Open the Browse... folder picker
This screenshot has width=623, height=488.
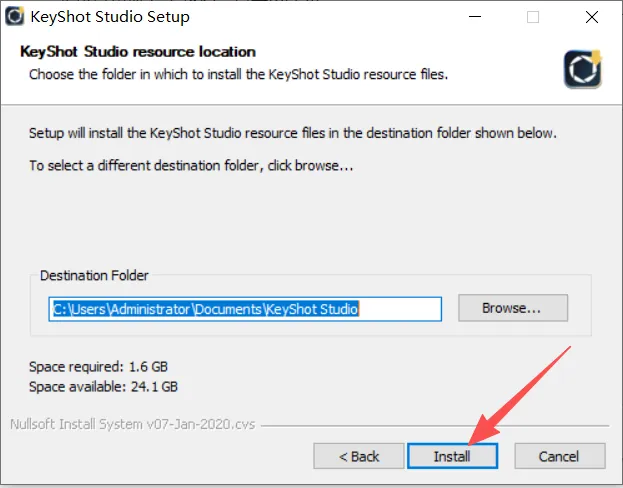(x=512, y=308)
